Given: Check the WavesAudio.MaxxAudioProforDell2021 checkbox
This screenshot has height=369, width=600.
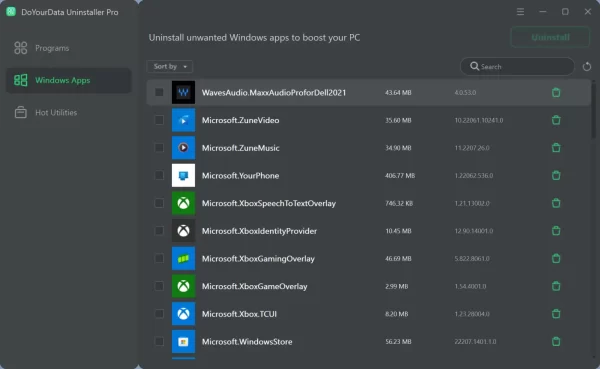Looking at the screenshot, I should pos(159,92).
